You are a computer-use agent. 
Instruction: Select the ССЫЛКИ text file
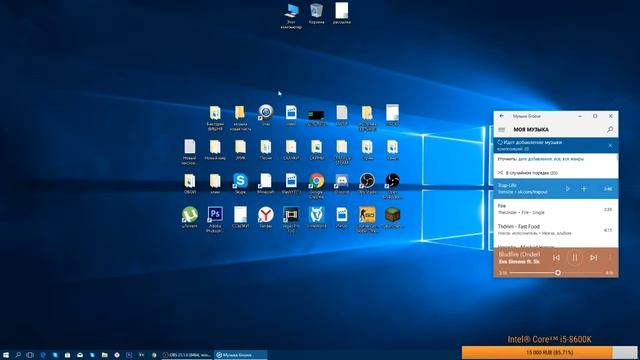pyautogui.click(x=240, y=217)
